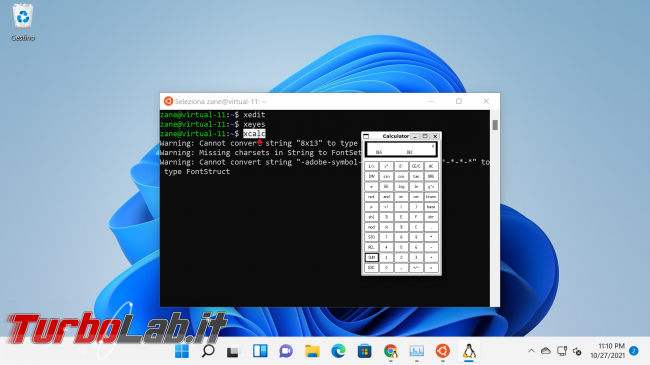650x365 pixels.
Task: Toggle the INV inverse key
Action: (371, 176)
